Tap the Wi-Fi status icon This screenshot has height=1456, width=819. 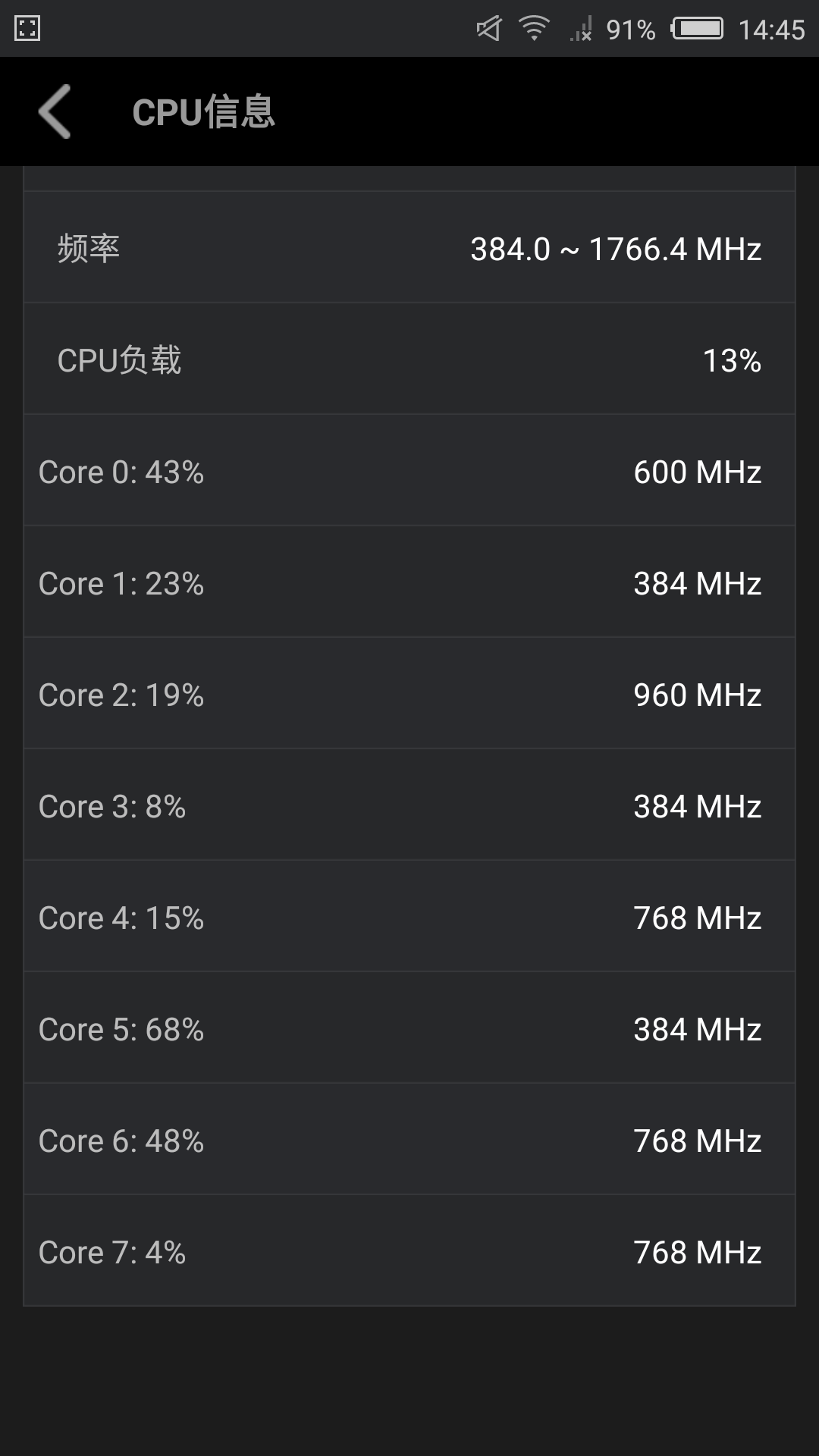click(534, 29)
